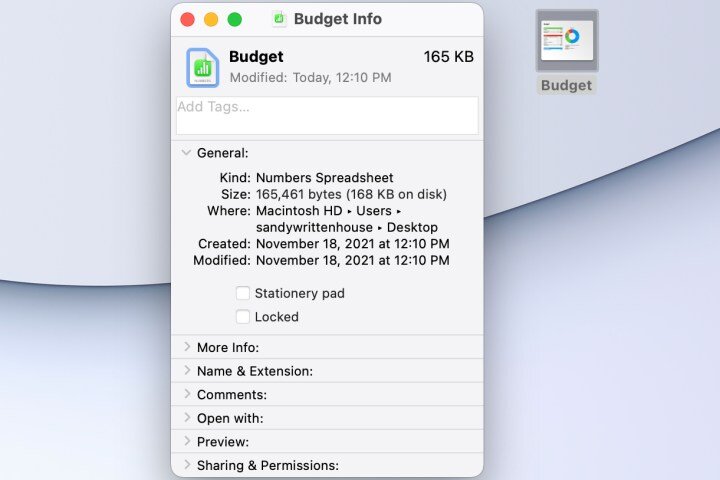Expand the Name & Extension section

(x=187, y=370)
